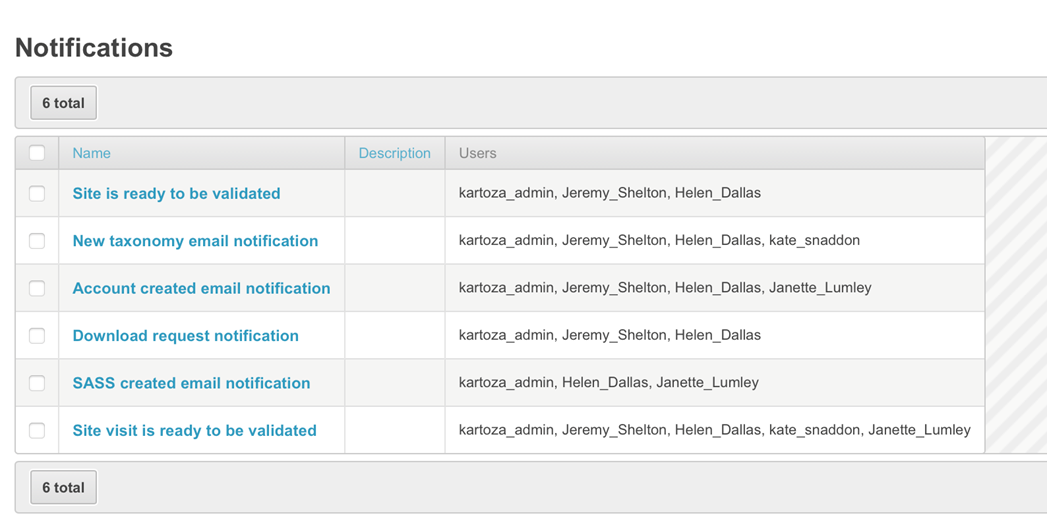Screen dimensions: 1047x532
Task: Check the Download request notification row checkbox
Action: (x=37, y=336)
